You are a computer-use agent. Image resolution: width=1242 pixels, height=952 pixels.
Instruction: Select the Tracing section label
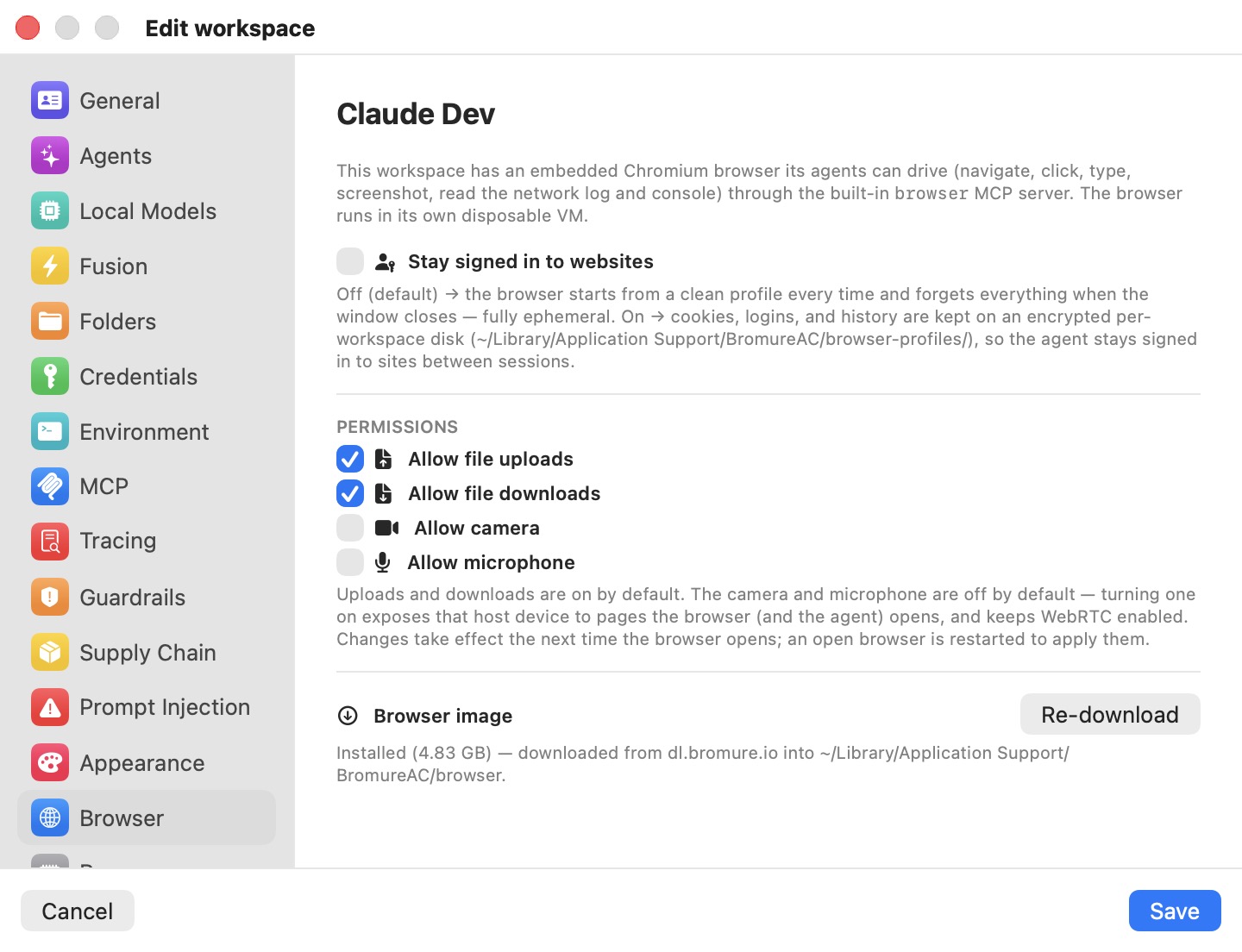point(118,541)
